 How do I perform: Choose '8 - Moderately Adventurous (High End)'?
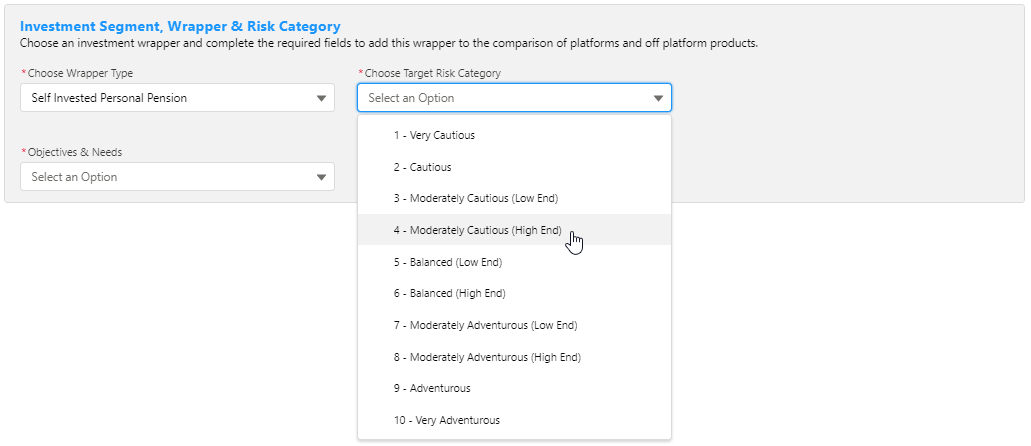[x=487, y=357]
